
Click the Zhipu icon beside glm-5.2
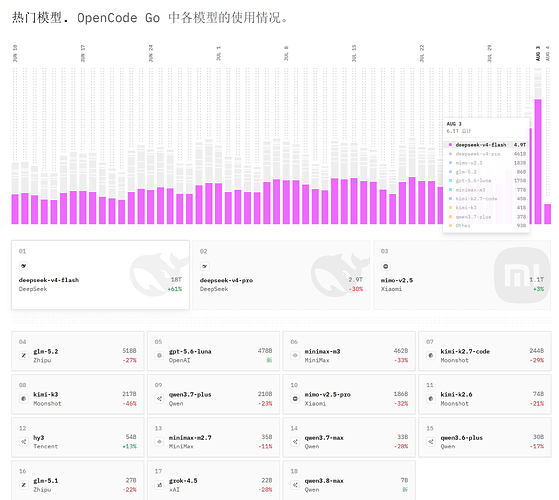click(24, 355)
